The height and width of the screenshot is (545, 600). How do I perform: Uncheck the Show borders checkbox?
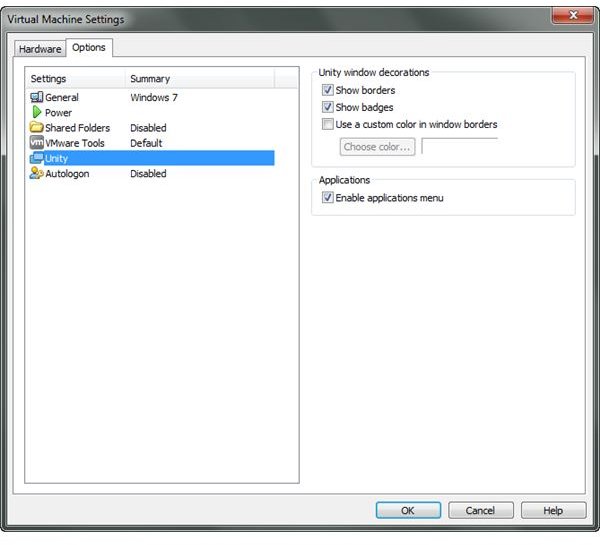[x=328, y=90]
